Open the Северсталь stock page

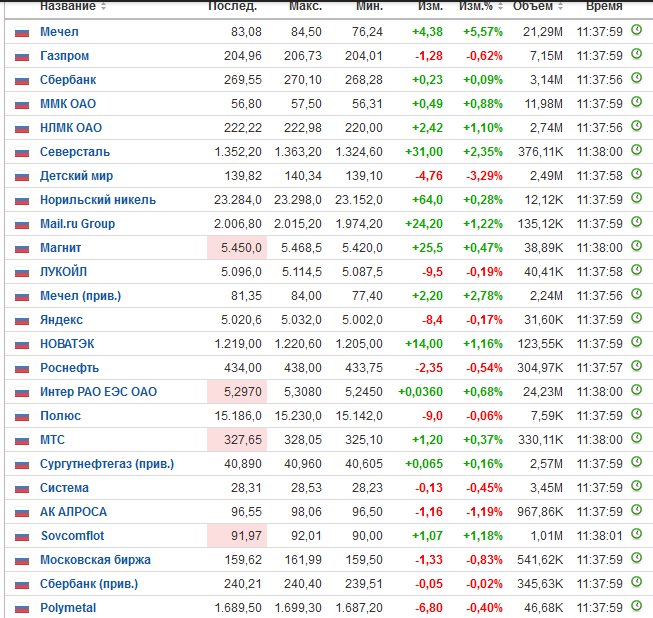pyautogui.click(x=75, y=152)
